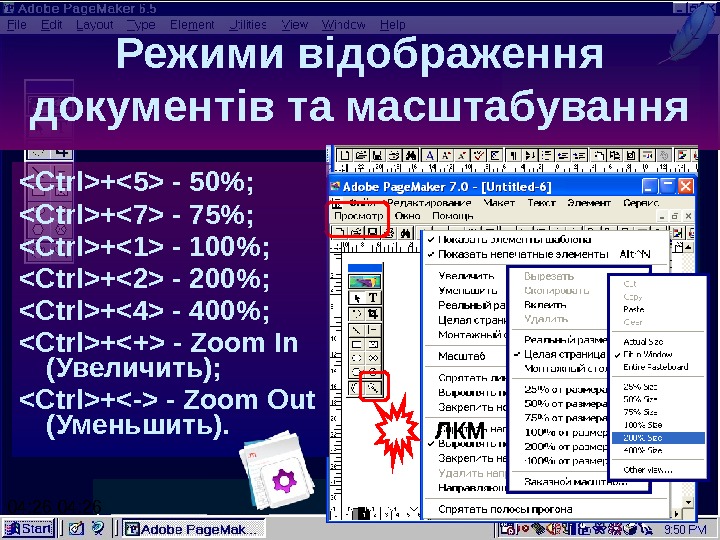Viewport: 720px width, 540px height.
Task: Click Print icon in upper toolbar
Action: [x=394, y=155]
